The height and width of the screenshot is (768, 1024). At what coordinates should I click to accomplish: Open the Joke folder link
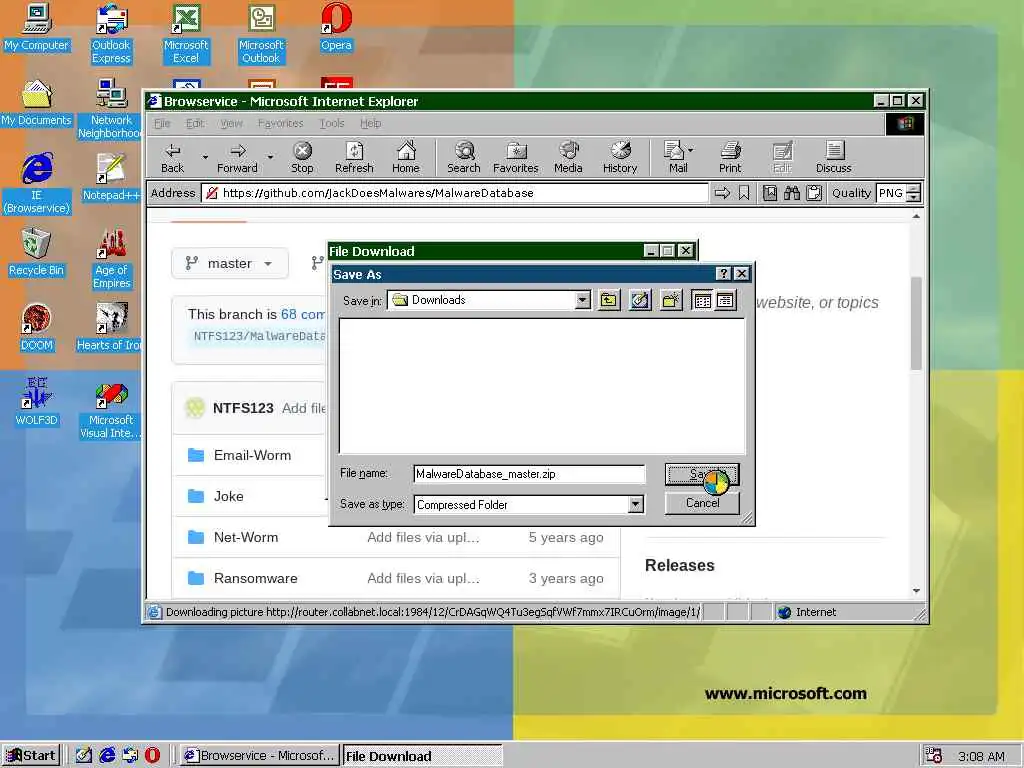[x=229, y=496]
